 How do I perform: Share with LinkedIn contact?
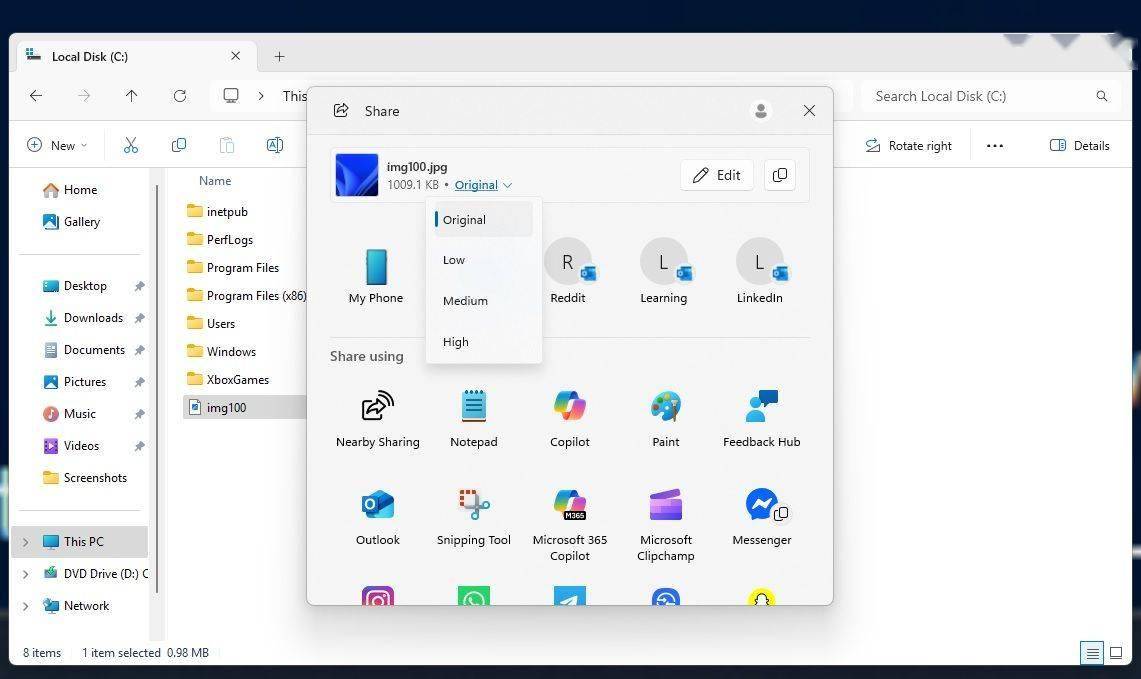tap(760, 271)
